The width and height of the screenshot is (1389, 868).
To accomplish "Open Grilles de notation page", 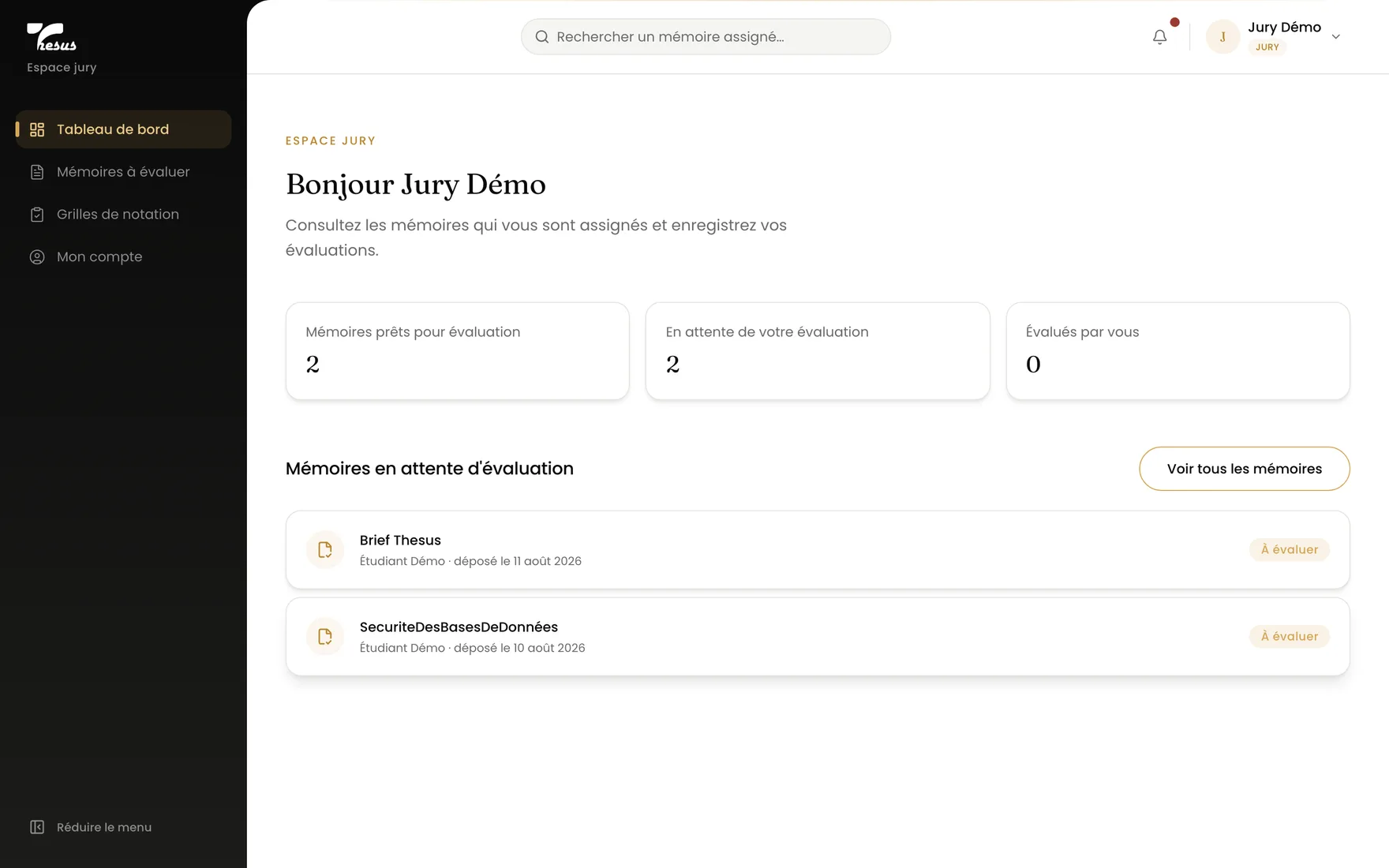I will click(123, 215).
